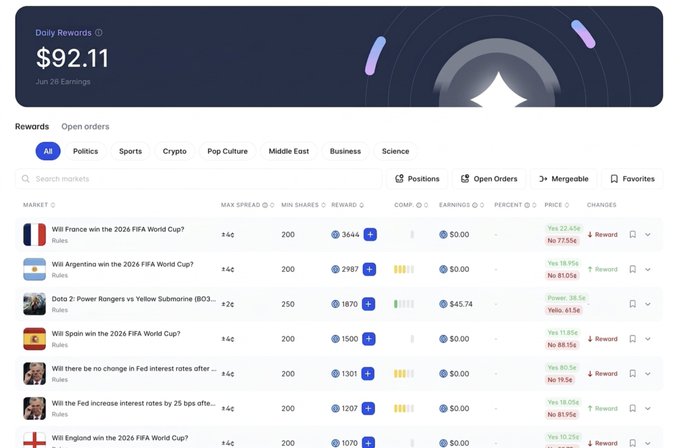Click the $45.74 earnings value

tap(461, 304)
